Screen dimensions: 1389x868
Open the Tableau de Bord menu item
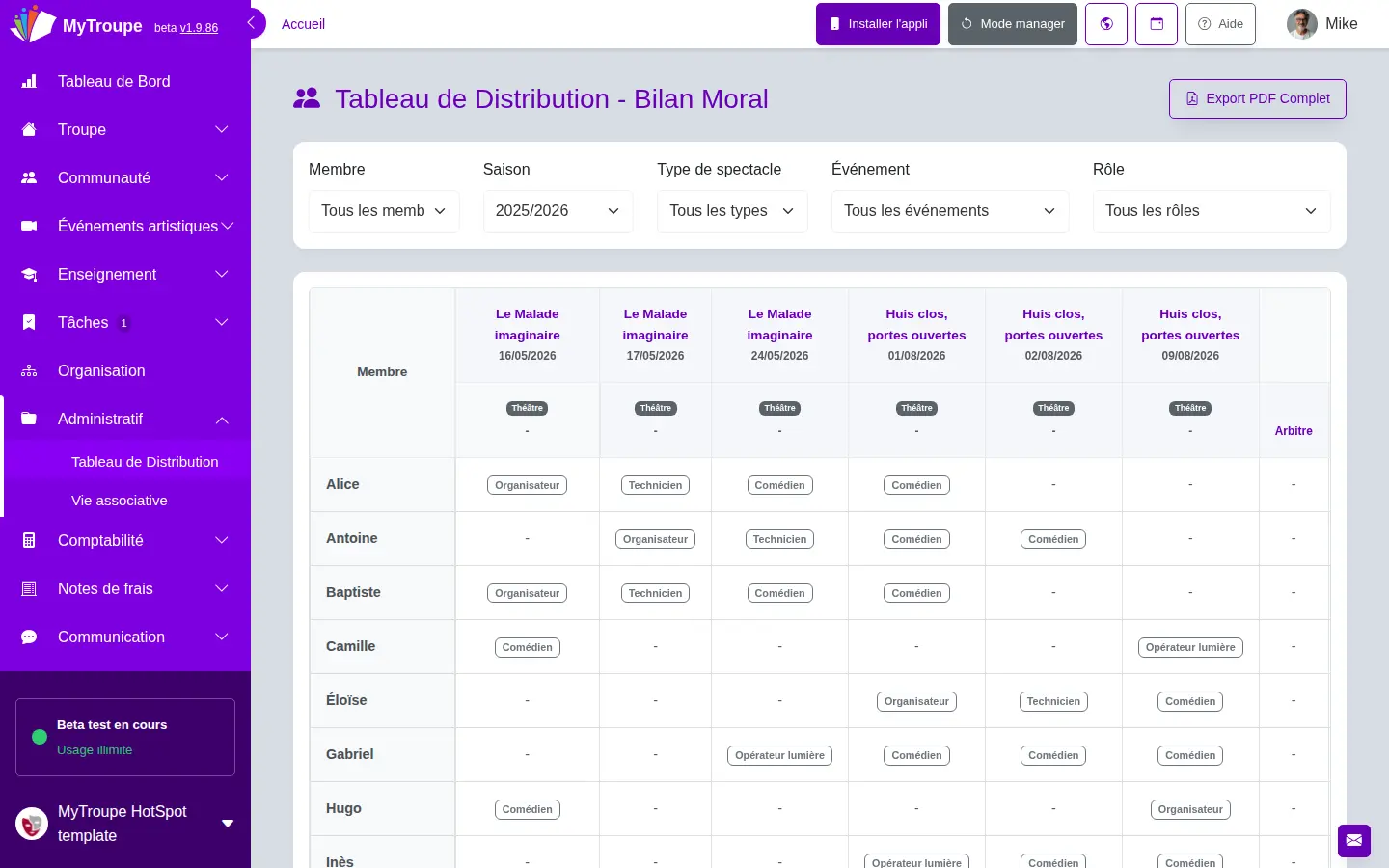125,82
